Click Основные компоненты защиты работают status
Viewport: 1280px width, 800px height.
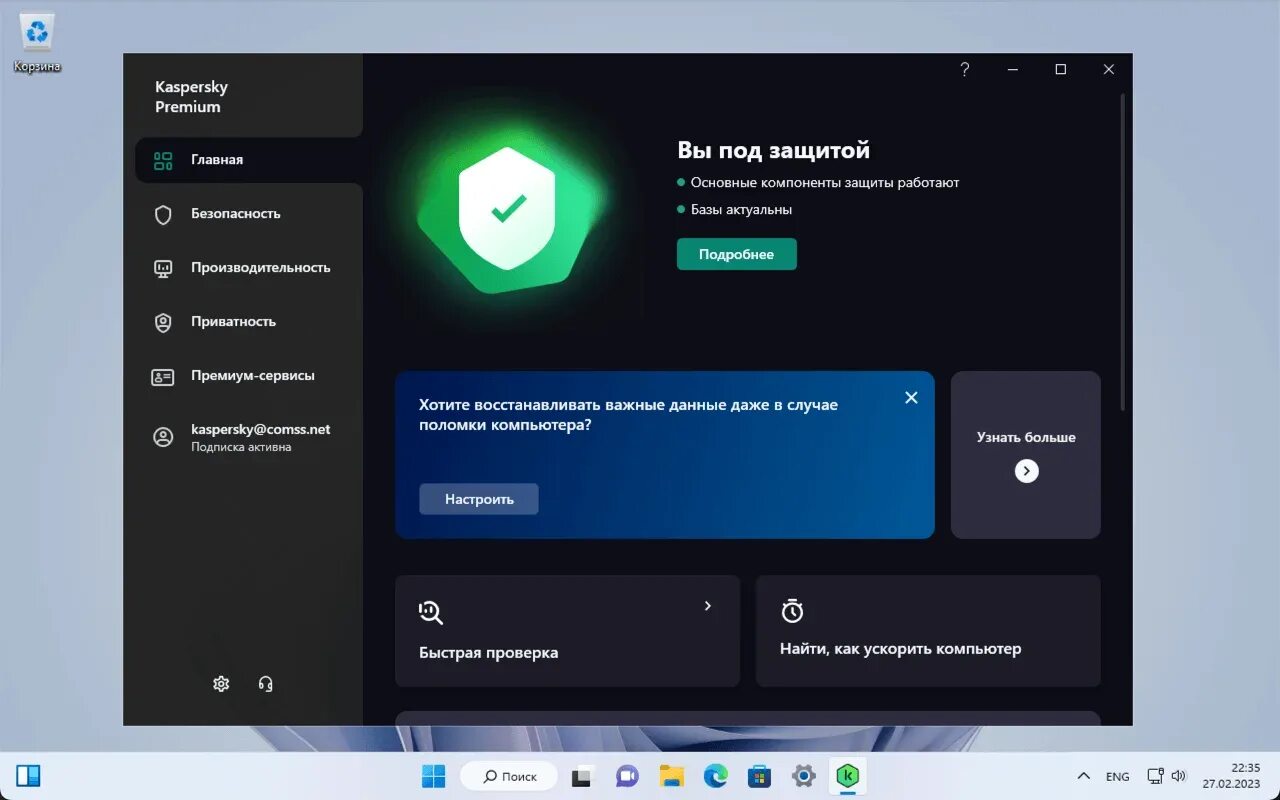coord(825,182)
